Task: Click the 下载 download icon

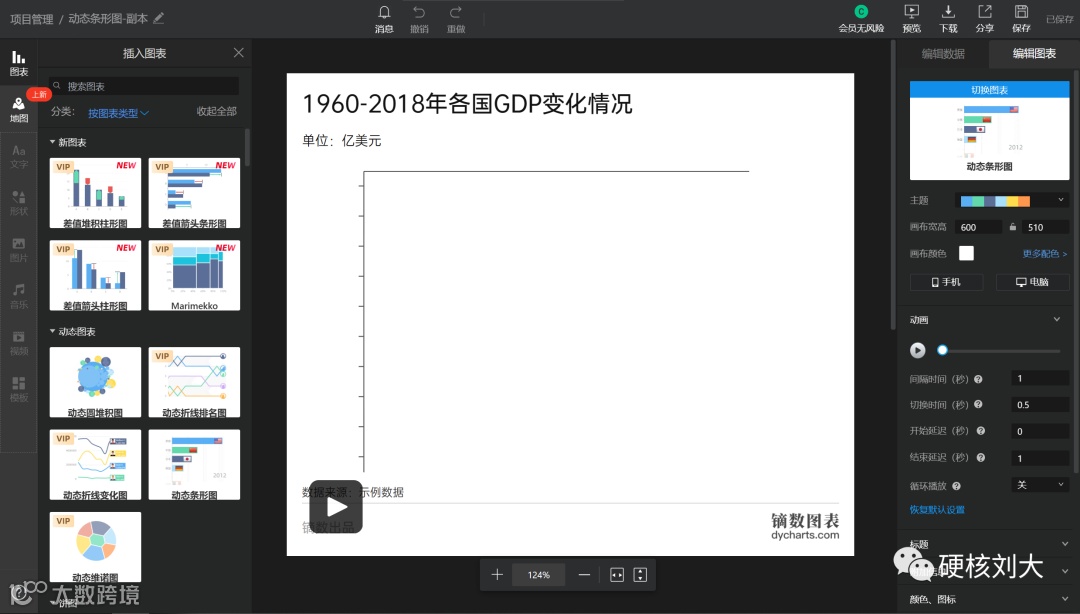Action: click(x=948, y=12)
